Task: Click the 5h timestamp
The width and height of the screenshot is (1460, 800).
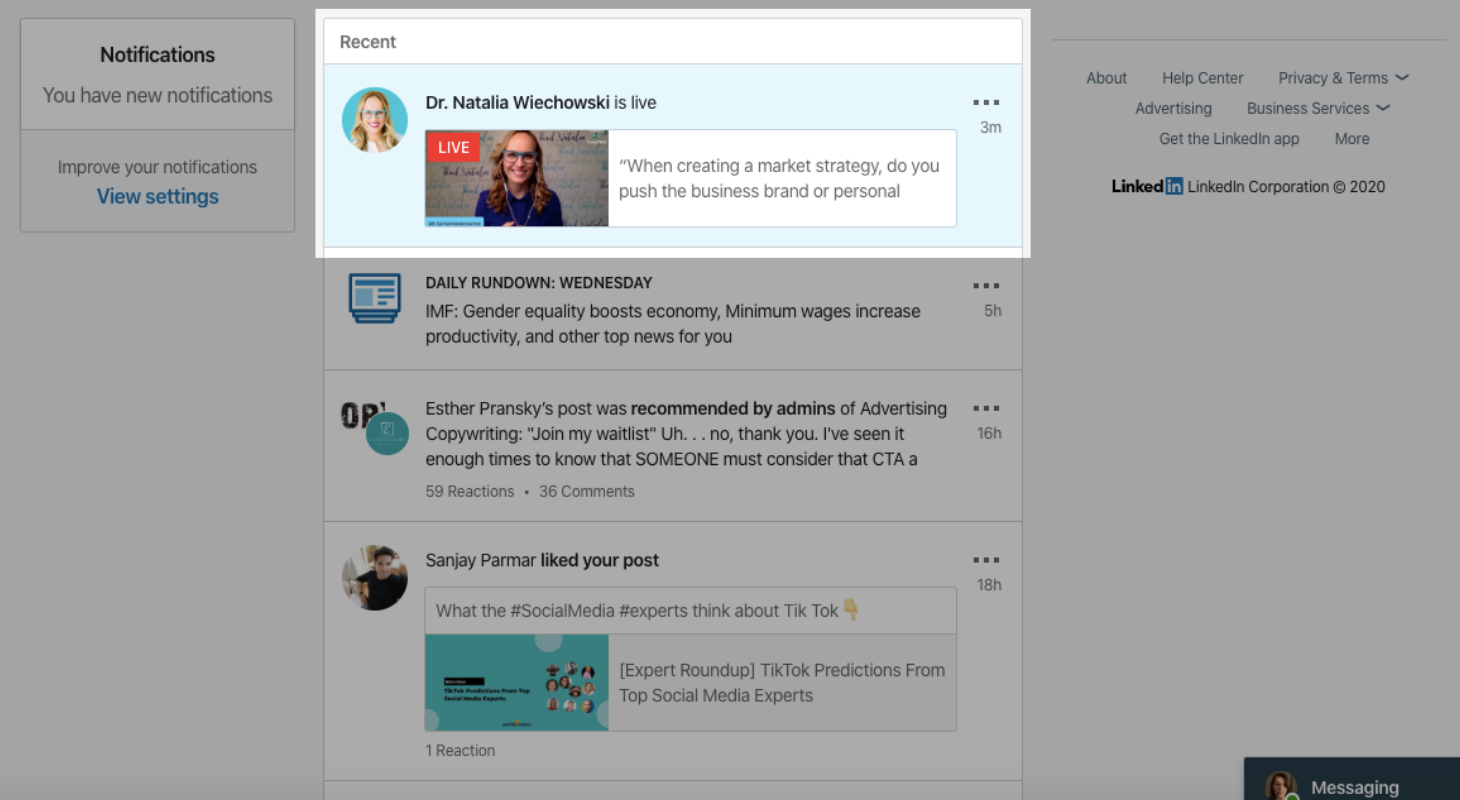Action: point(992,311)
